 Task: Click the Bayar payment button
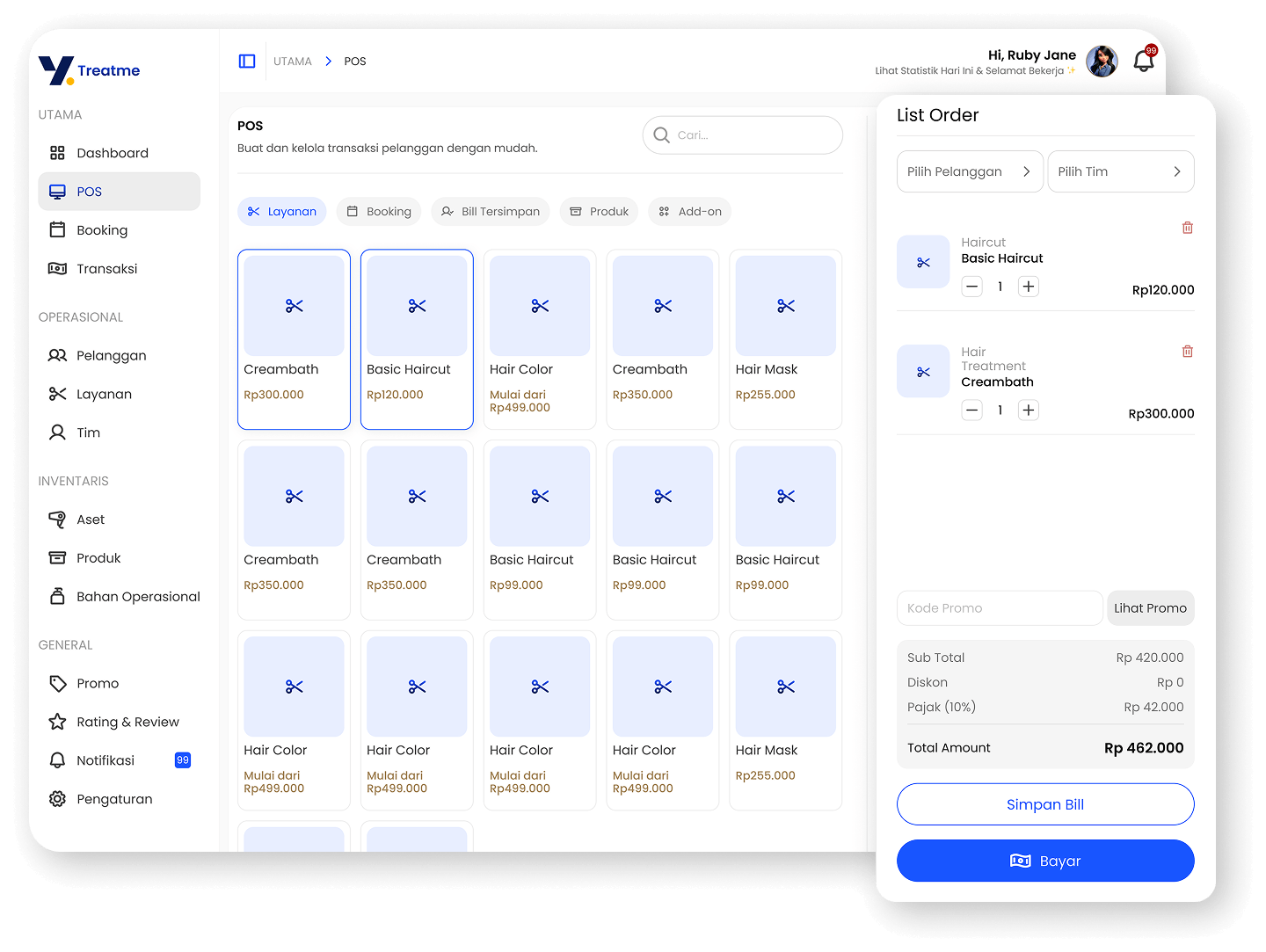pyautogui.click(x=1045, y=861)
